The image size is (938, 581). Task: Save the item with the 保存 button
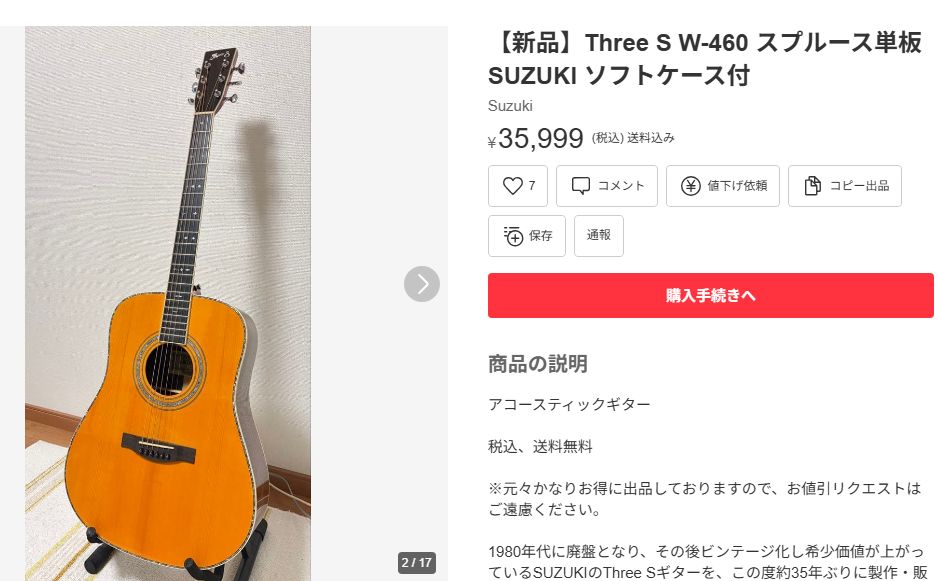(x=526, y=236)
